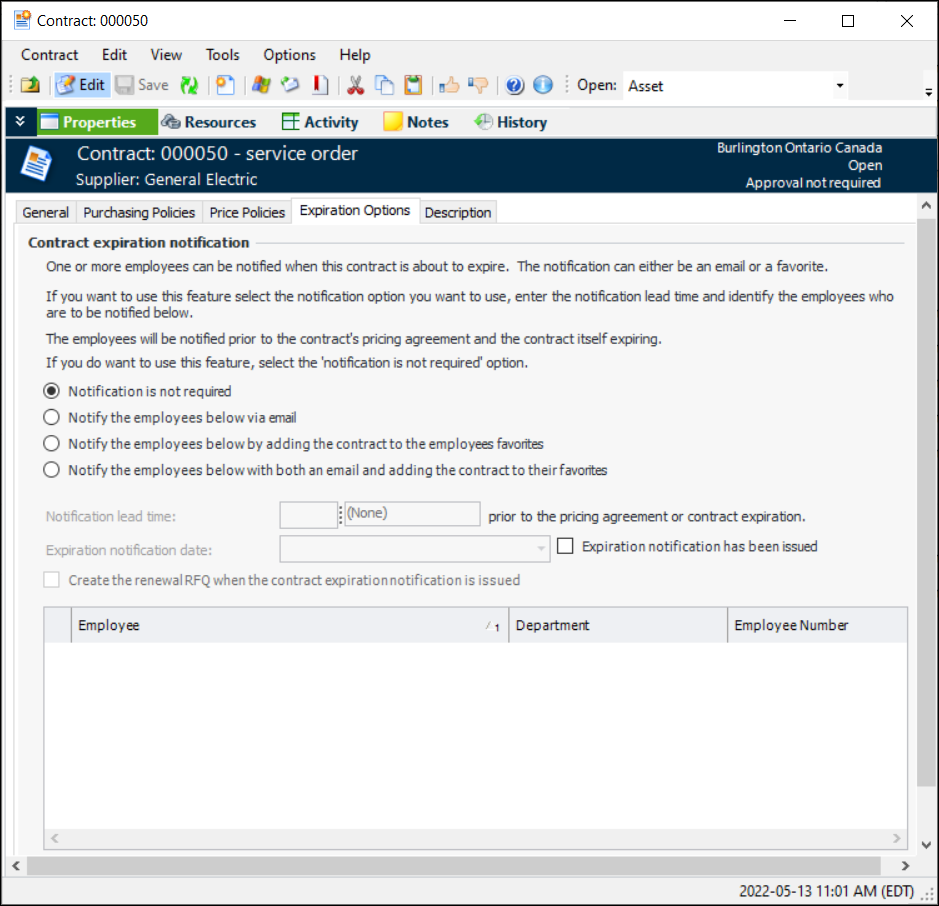Click the window horizontal scrollbar right arrow

[905, 866]
